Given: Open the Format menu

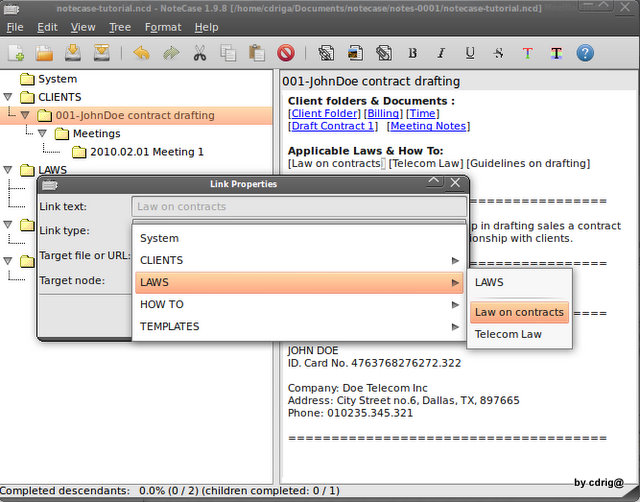Looking at the screenshot, I should point(163,27).
